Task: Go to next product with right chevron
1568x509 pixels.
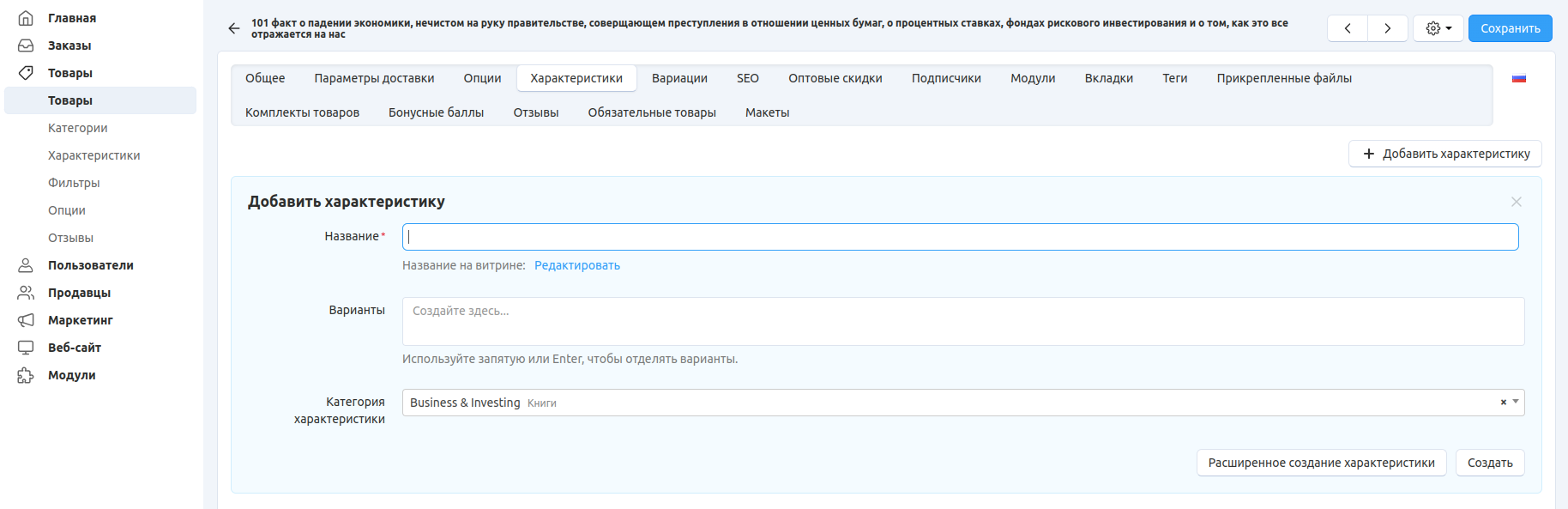Action: 1387,28
